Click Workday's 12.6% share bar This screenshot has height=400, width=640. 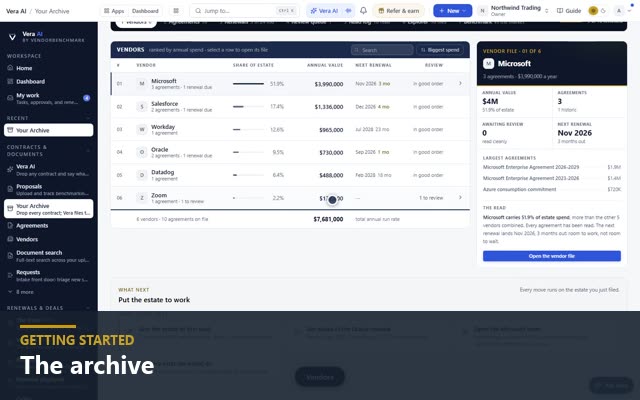point(248,129)
